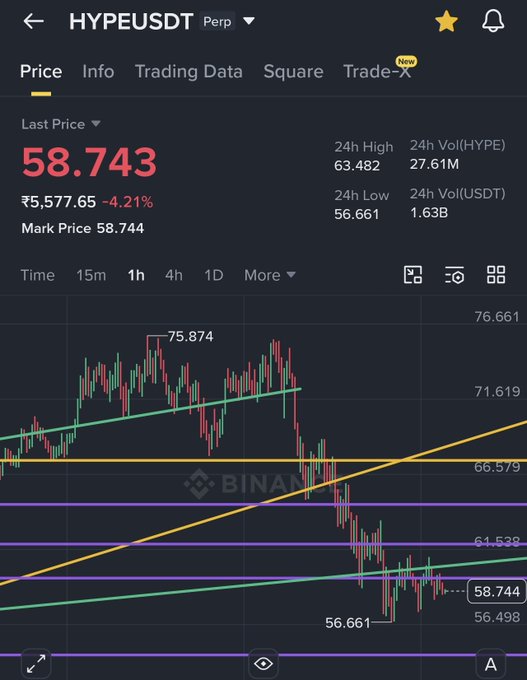Click the Perp contract type badge
The width and height of the screenshot is (527, 680).
[217, 21]
